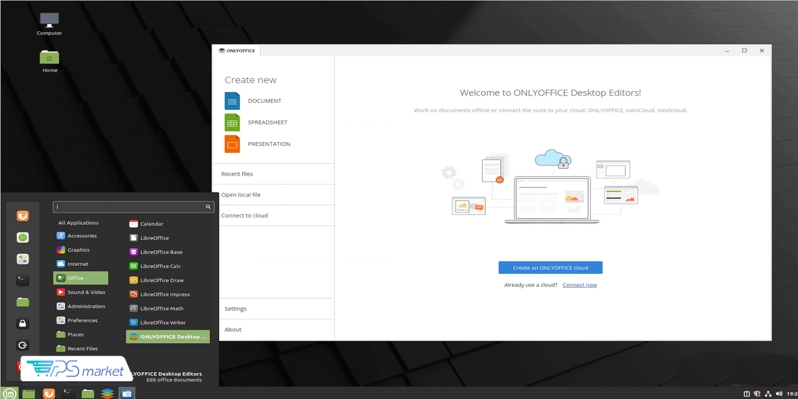
Task: Follow the Connect now link
Action: (580, 285)
